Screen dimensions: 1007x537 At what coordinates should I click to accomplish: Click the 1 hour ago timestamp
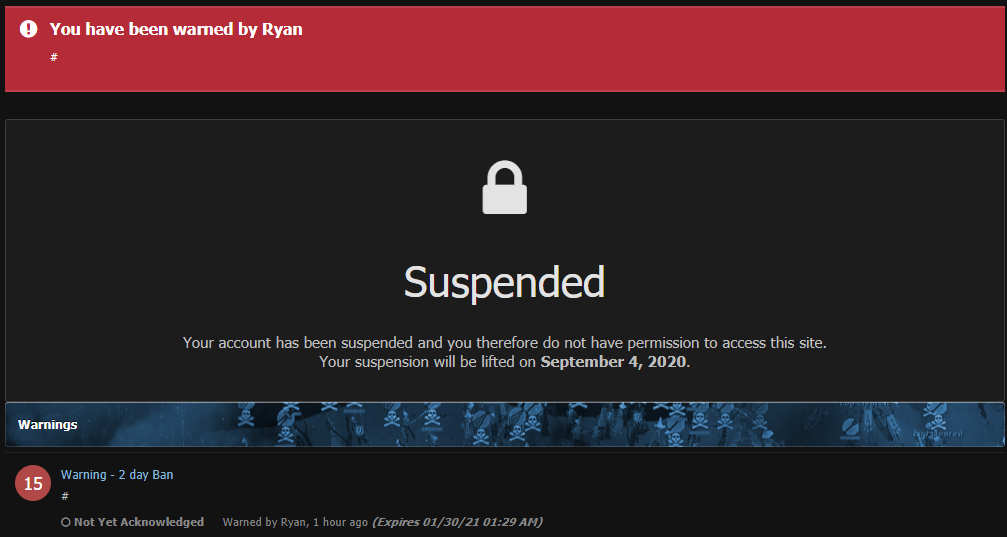340,522
